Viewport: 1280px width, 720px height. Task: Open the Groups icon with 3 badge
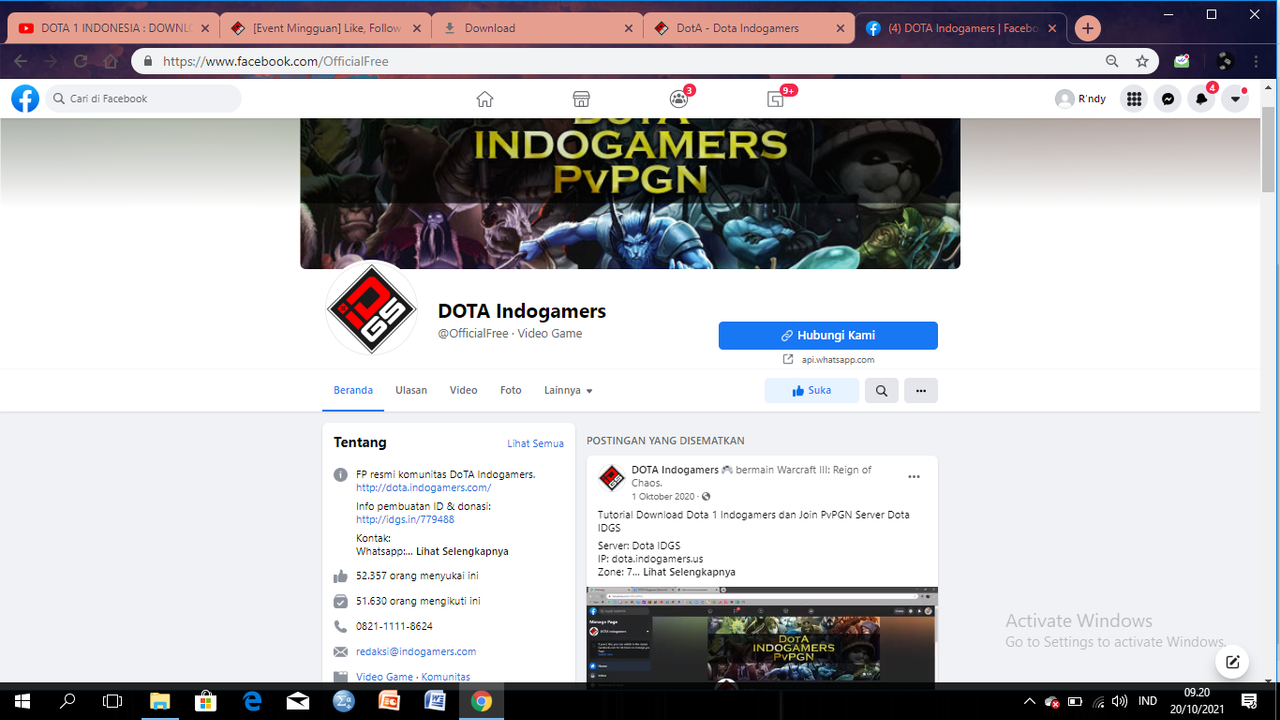[679, 99]
